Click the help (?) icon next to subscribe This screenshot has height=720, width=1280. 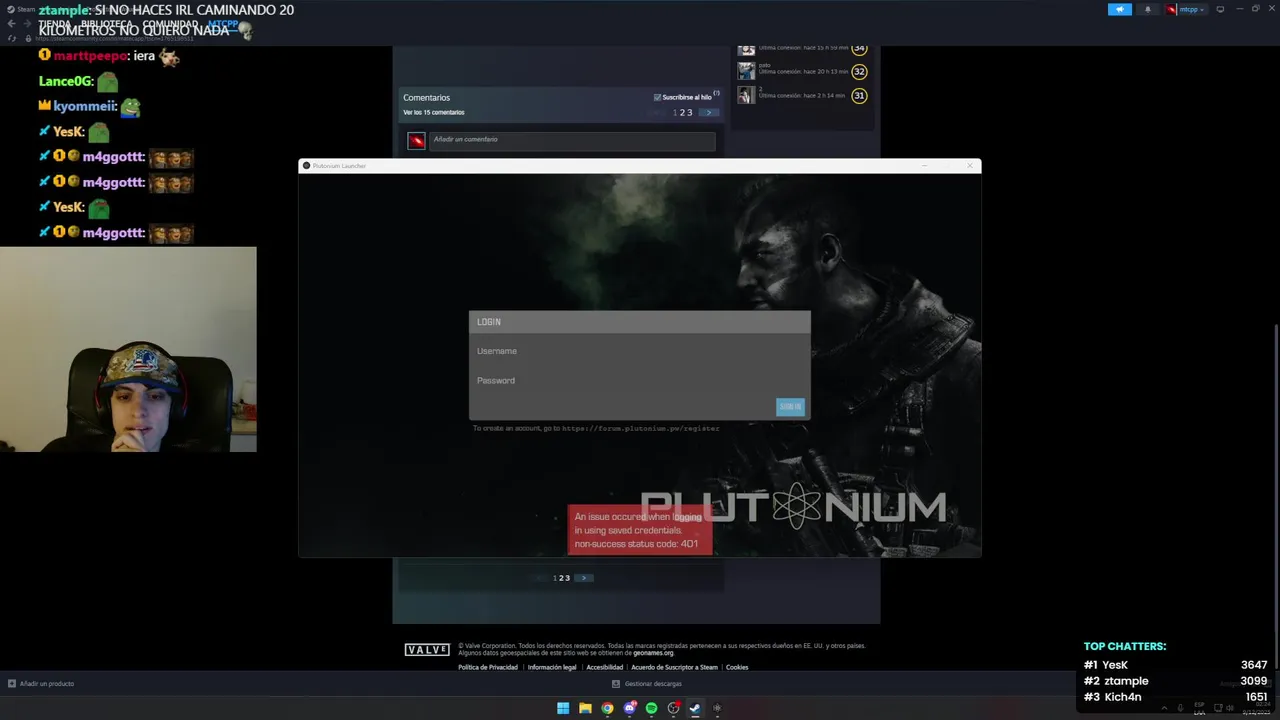point(717,93)
